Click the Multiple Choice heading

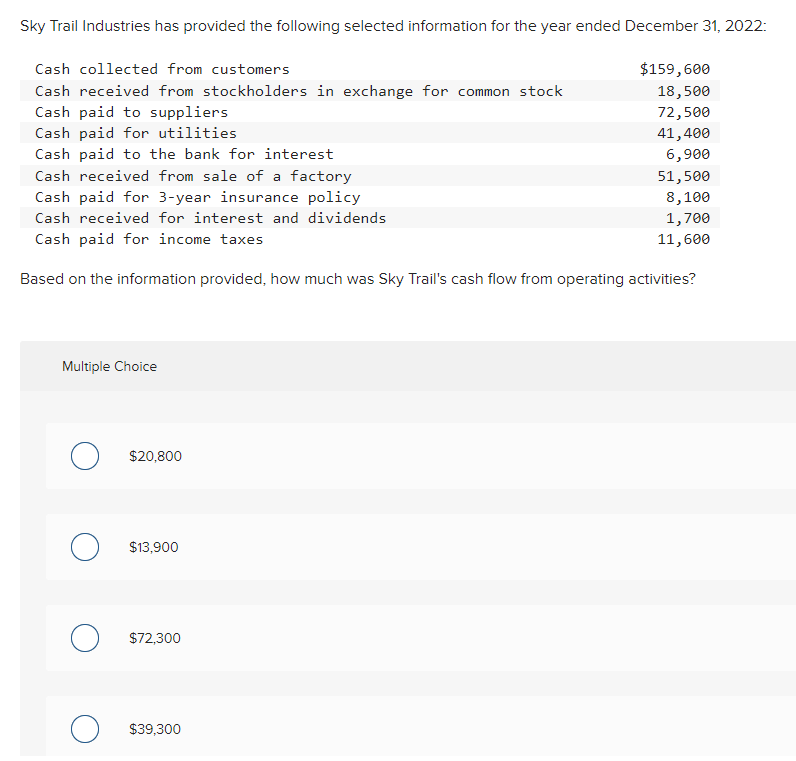(109, 367)
